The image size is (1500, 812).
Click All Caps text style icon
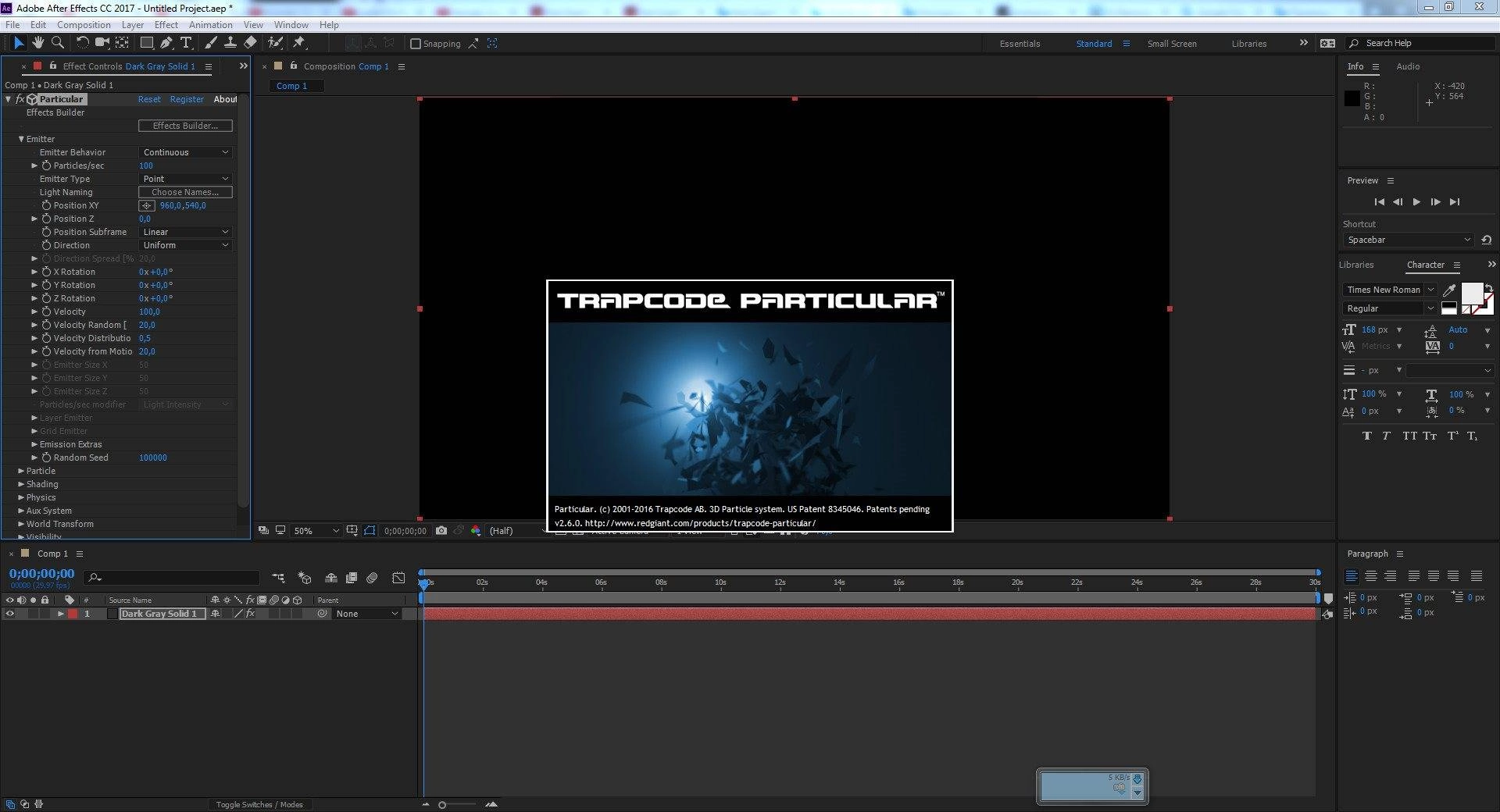coord(1409,436)
